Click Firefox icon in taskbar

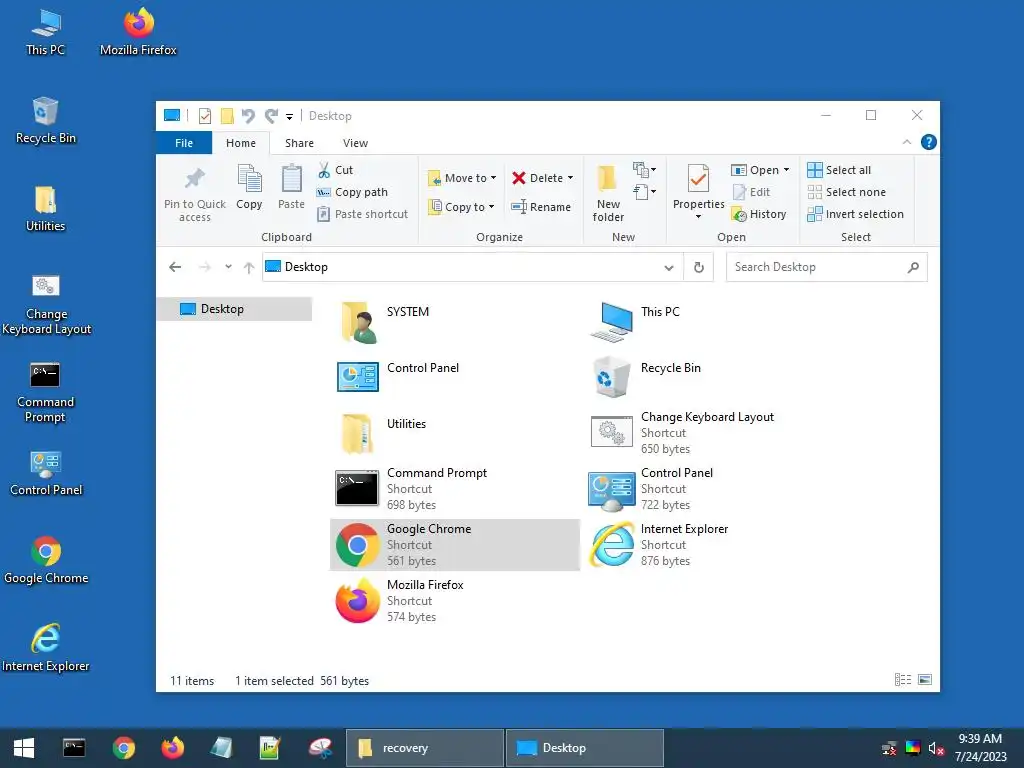pos(172,748)
